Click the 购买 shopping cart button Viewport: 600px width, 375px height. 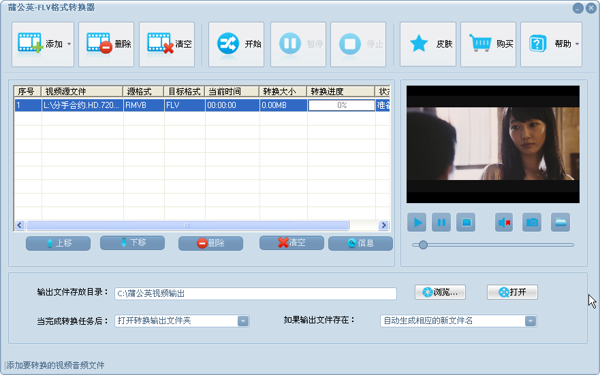488,44
